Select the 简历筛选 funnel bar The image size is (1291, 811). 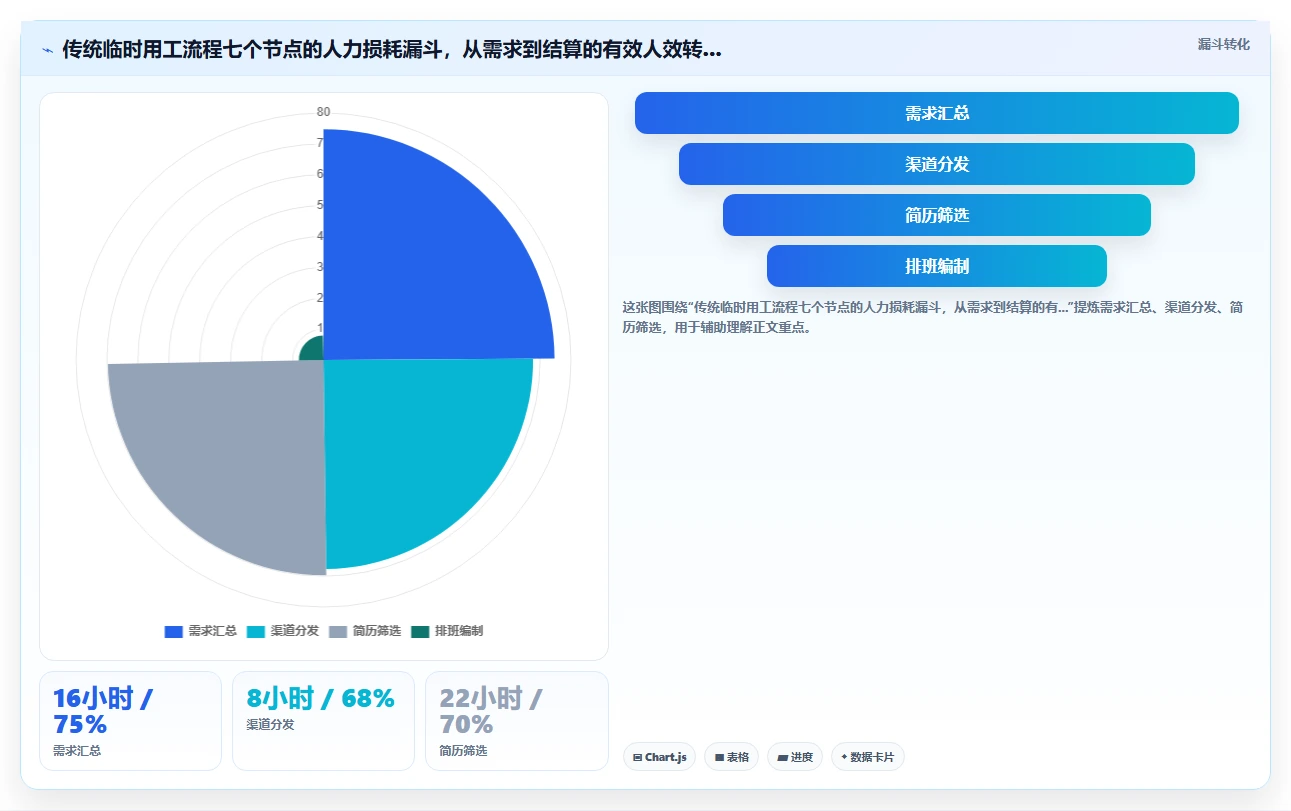point(937,215)
